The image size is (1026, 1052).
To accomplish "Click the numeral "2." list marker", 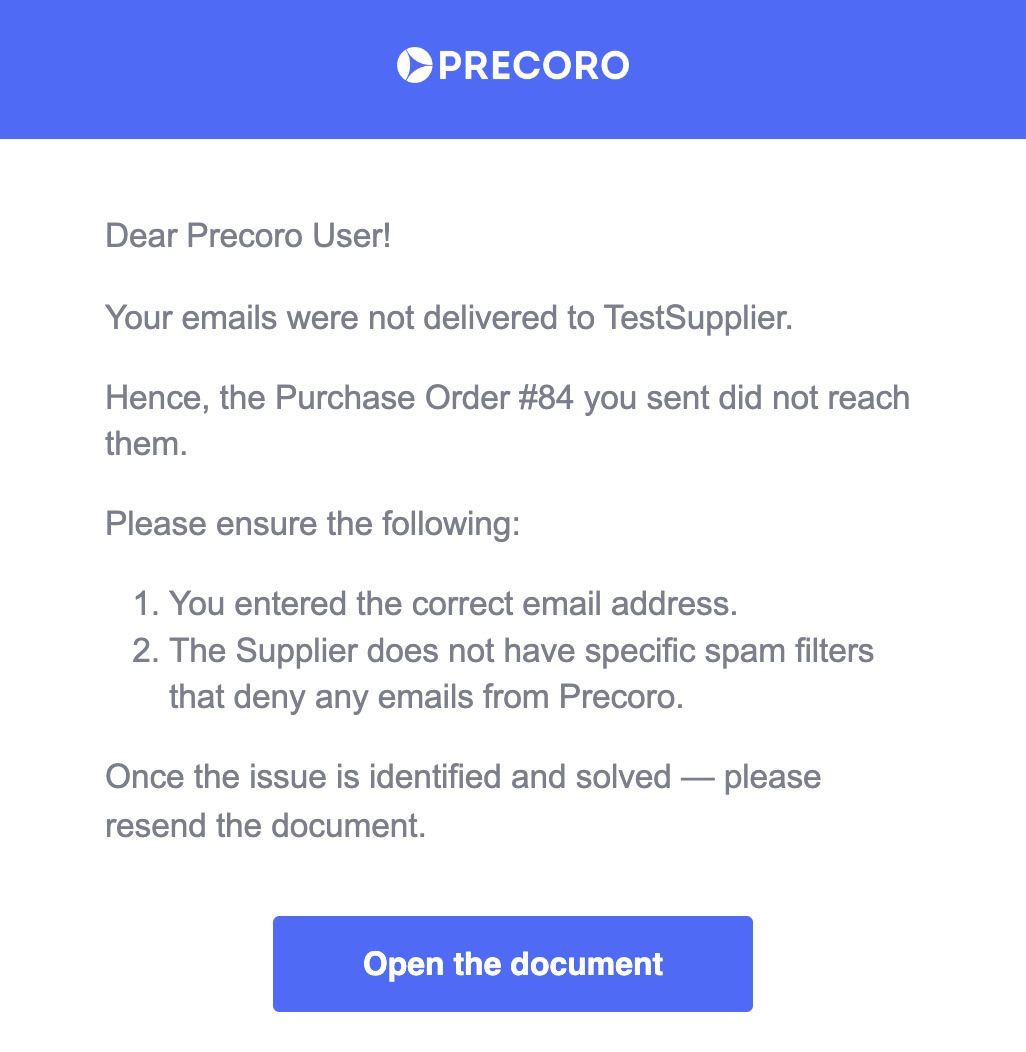I will pyautogui.click(x=146, y=651).
